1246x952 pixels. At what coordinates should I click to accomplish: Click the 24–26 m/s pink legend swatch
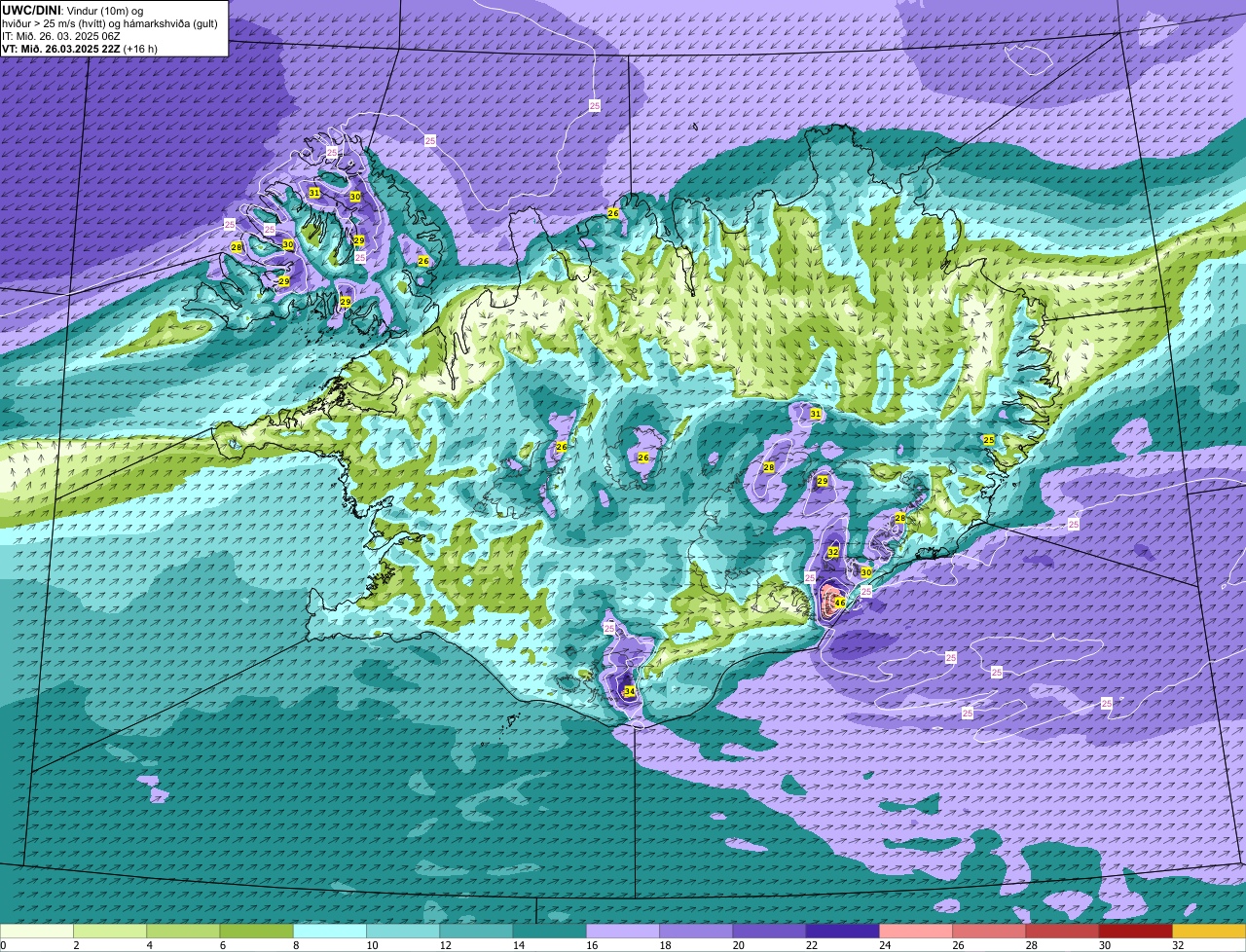pos(916,931)
